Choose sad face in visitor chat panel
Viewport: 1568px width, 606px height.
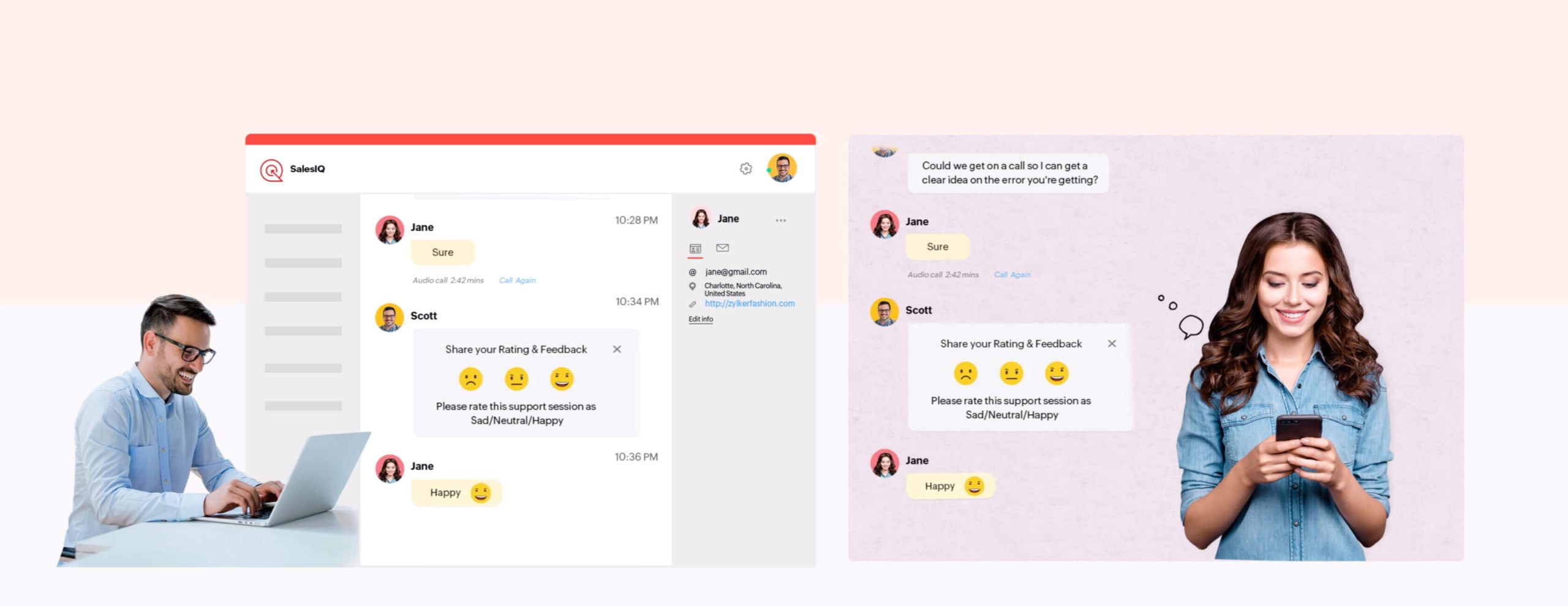coord(965,373)
